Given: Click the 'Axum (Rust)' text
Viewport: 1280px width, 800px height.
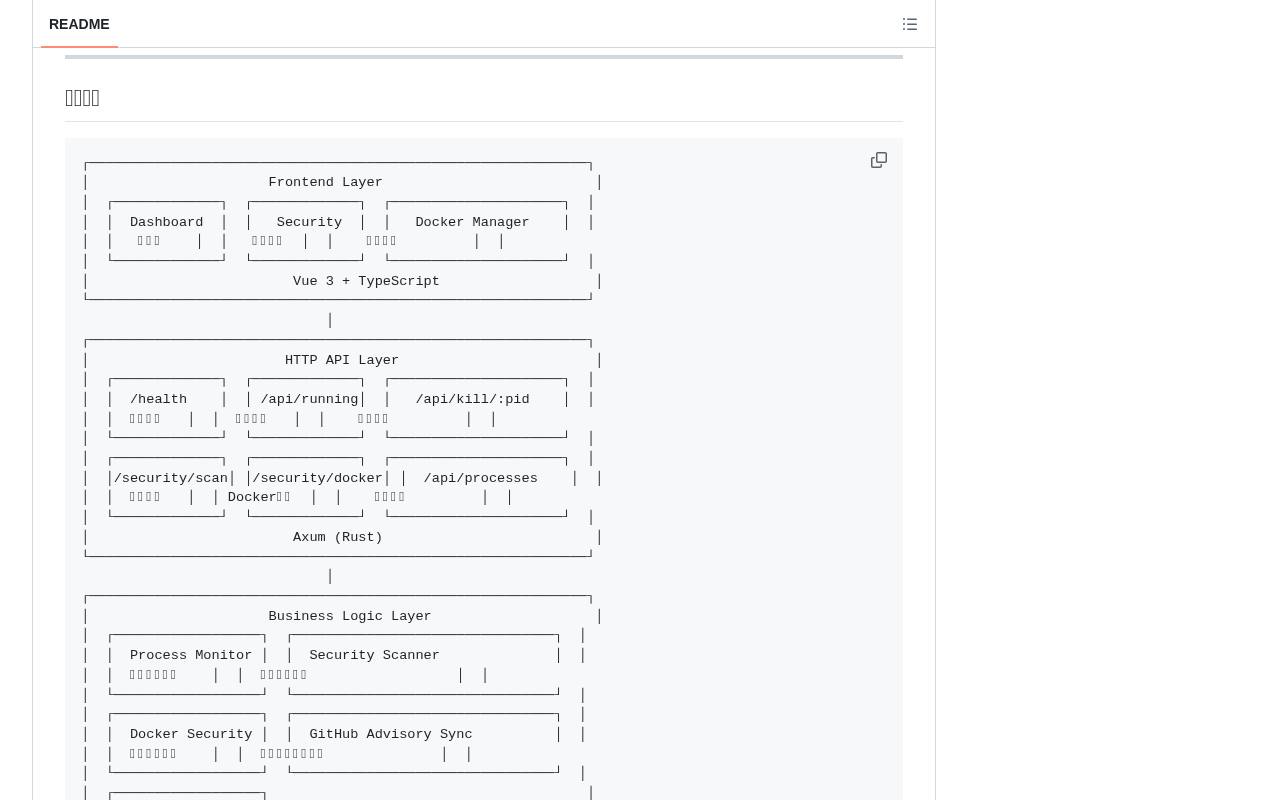Looking at the screenshot, I should [x=338, y=537].
